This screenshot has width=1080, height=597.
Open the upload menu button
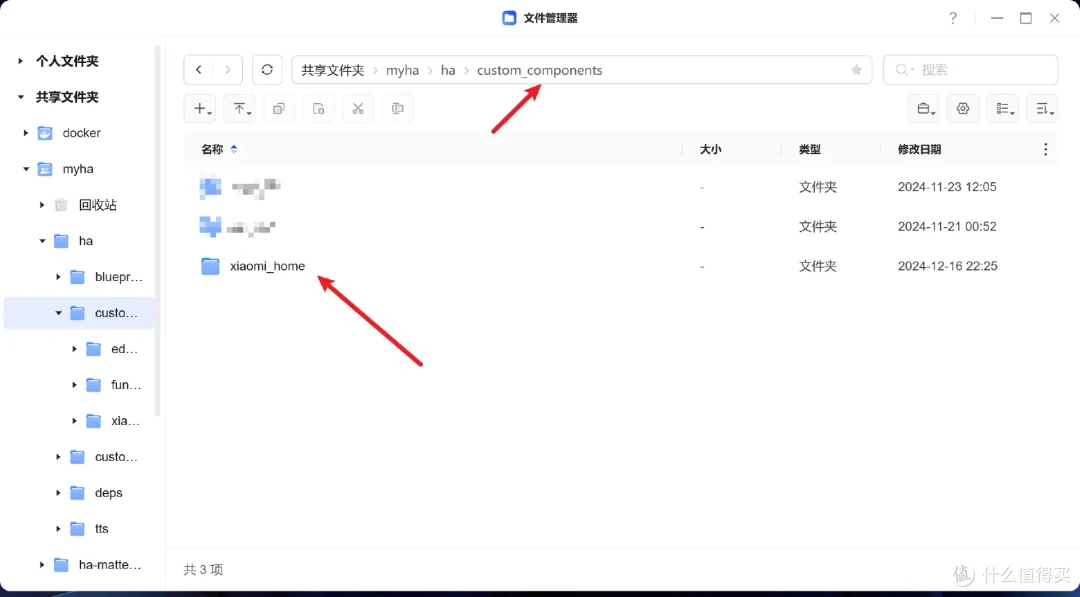click(x=242, y=109)
